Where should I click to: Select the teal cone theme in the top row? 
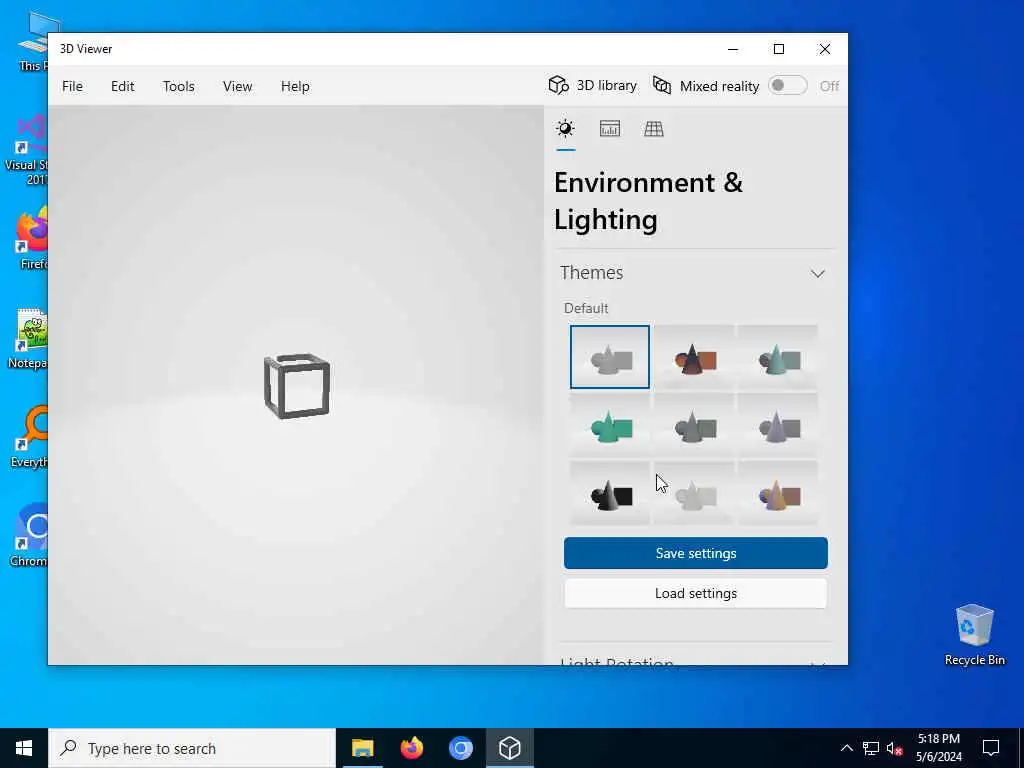778,357
